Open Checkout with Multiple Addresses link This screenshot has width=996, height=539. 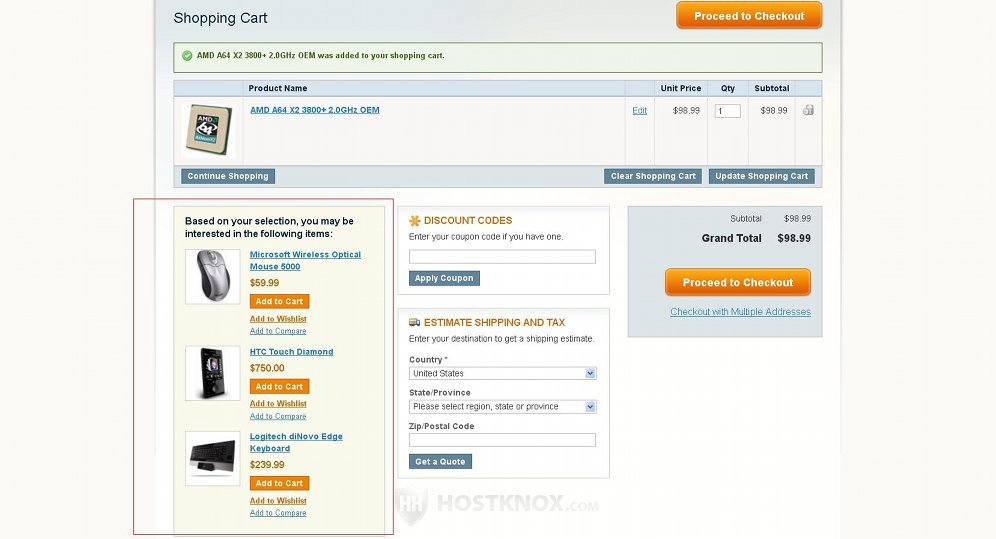pyautogui.click(x=740, y=312)
